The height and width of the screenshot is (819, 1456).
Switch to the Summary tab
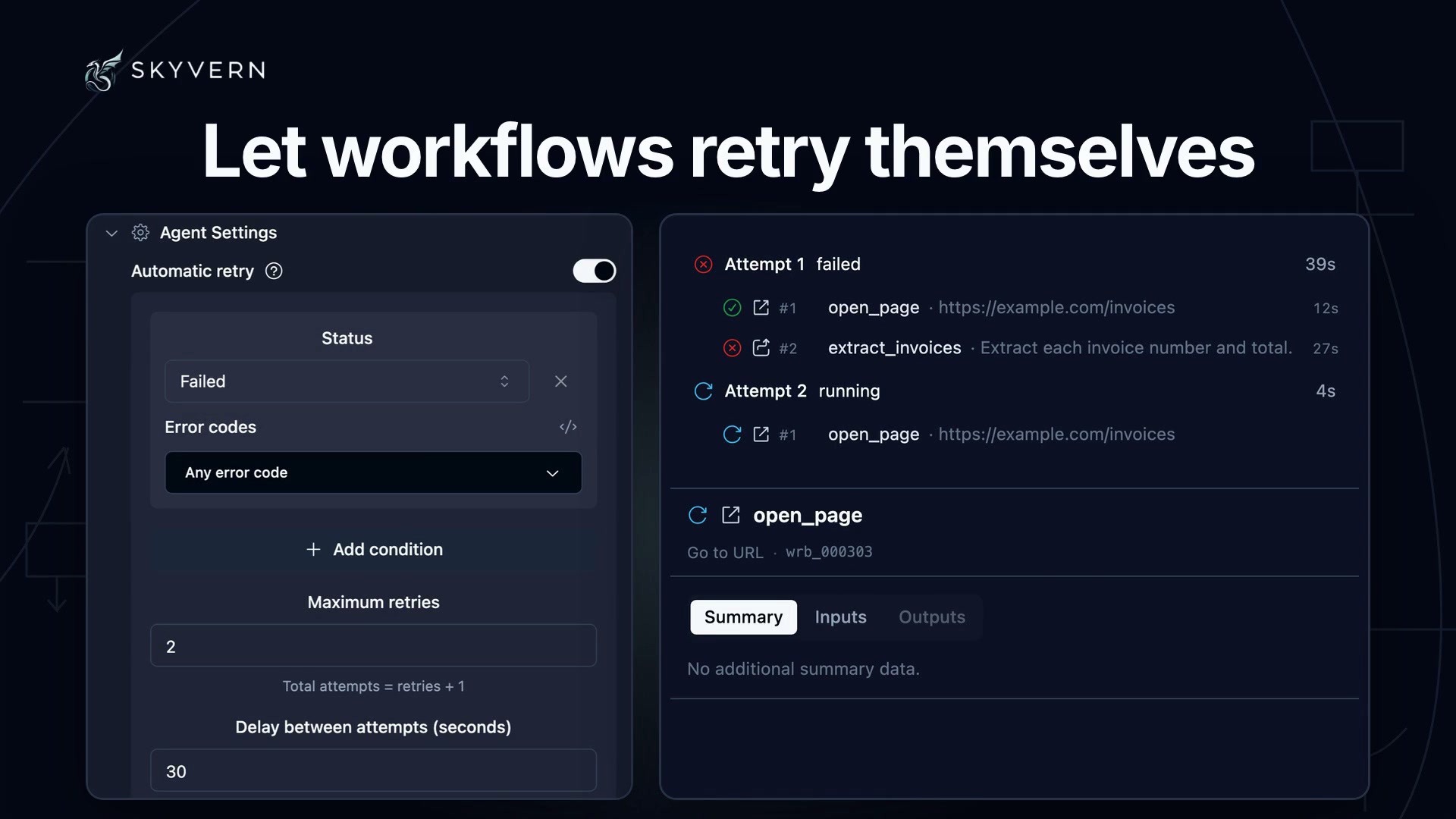click(x=743, y=617)
